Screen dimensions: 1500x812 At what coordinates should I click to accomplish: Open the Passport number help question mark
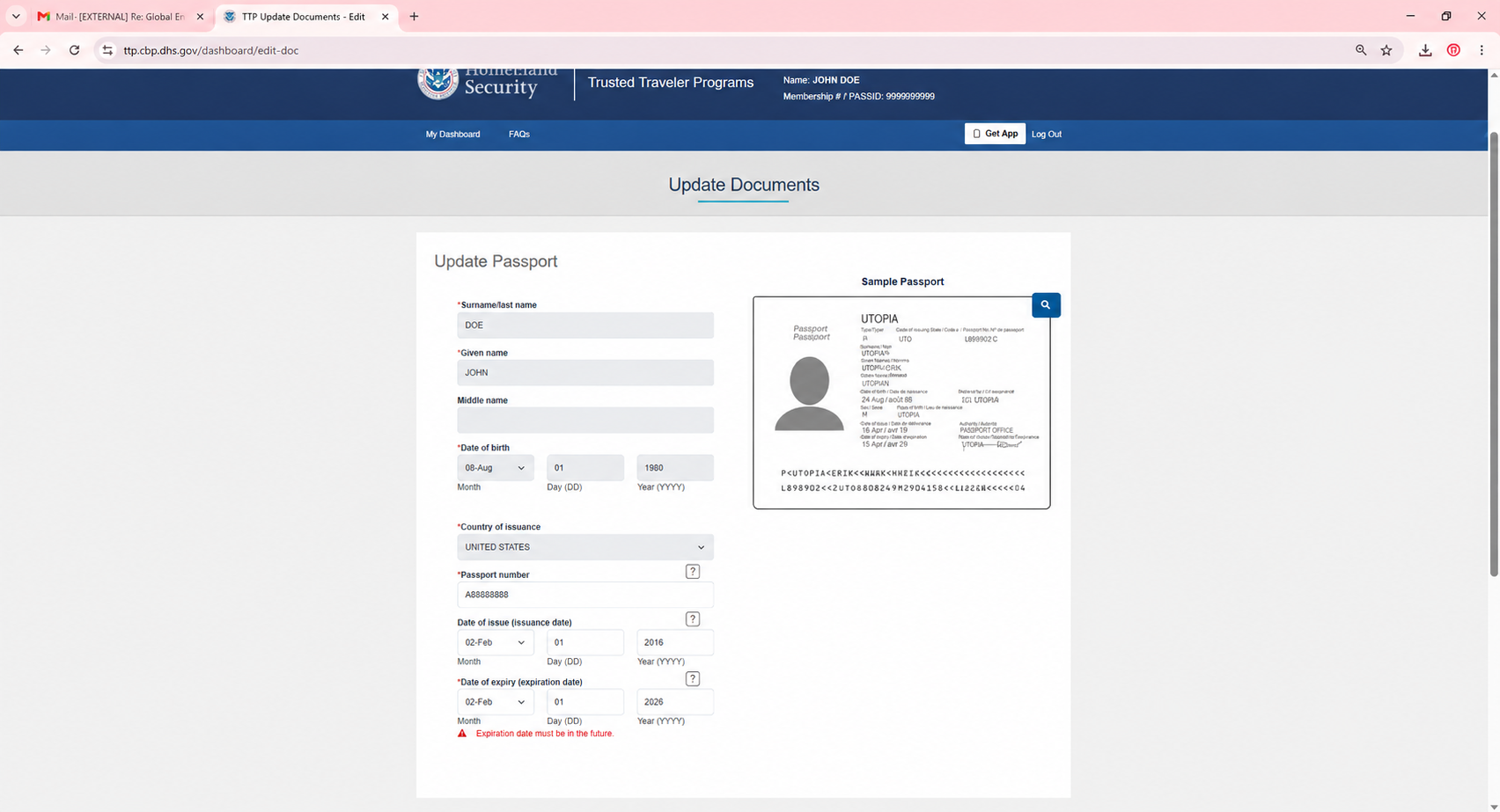click(693, 572)
